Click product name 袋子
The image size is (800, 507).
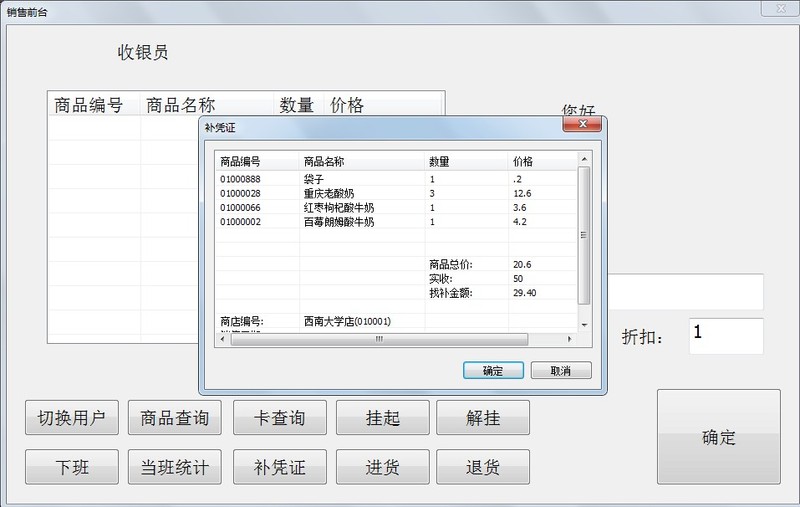[314, 179]
